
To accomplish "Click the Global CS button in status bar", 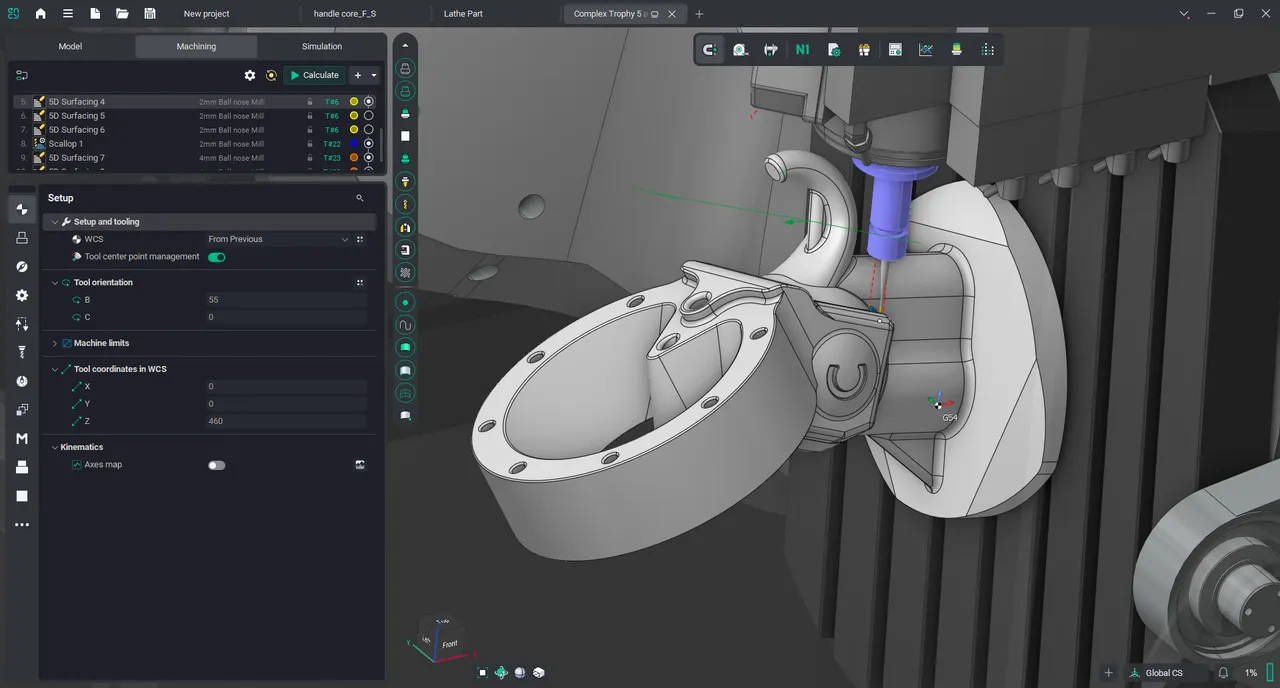I will point(1156,673).
